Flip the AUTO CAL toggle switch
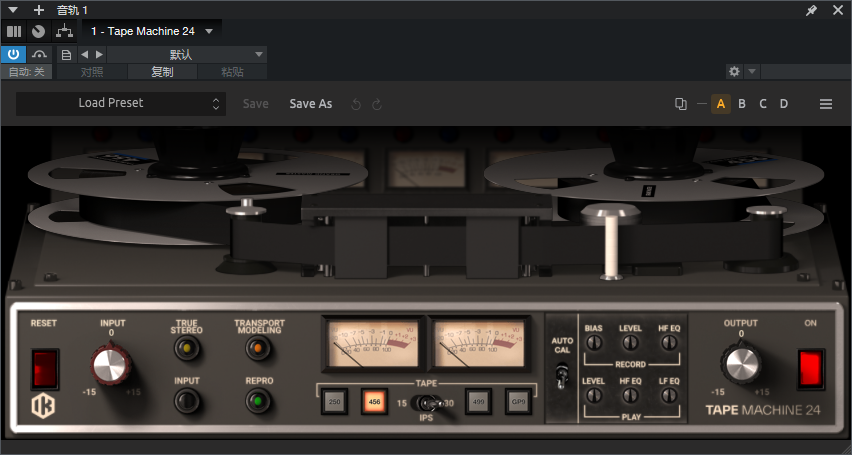The height and width of the screenshot is (455, 852). click(x=562, y=375)
